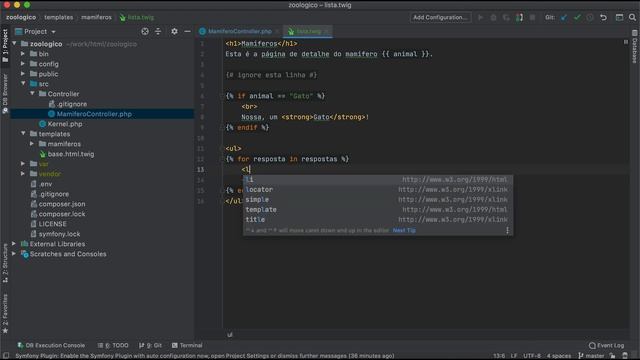Fold the if block at line 6
The width and height of the screenshot is (640, 360).
[x=223, y=96]
